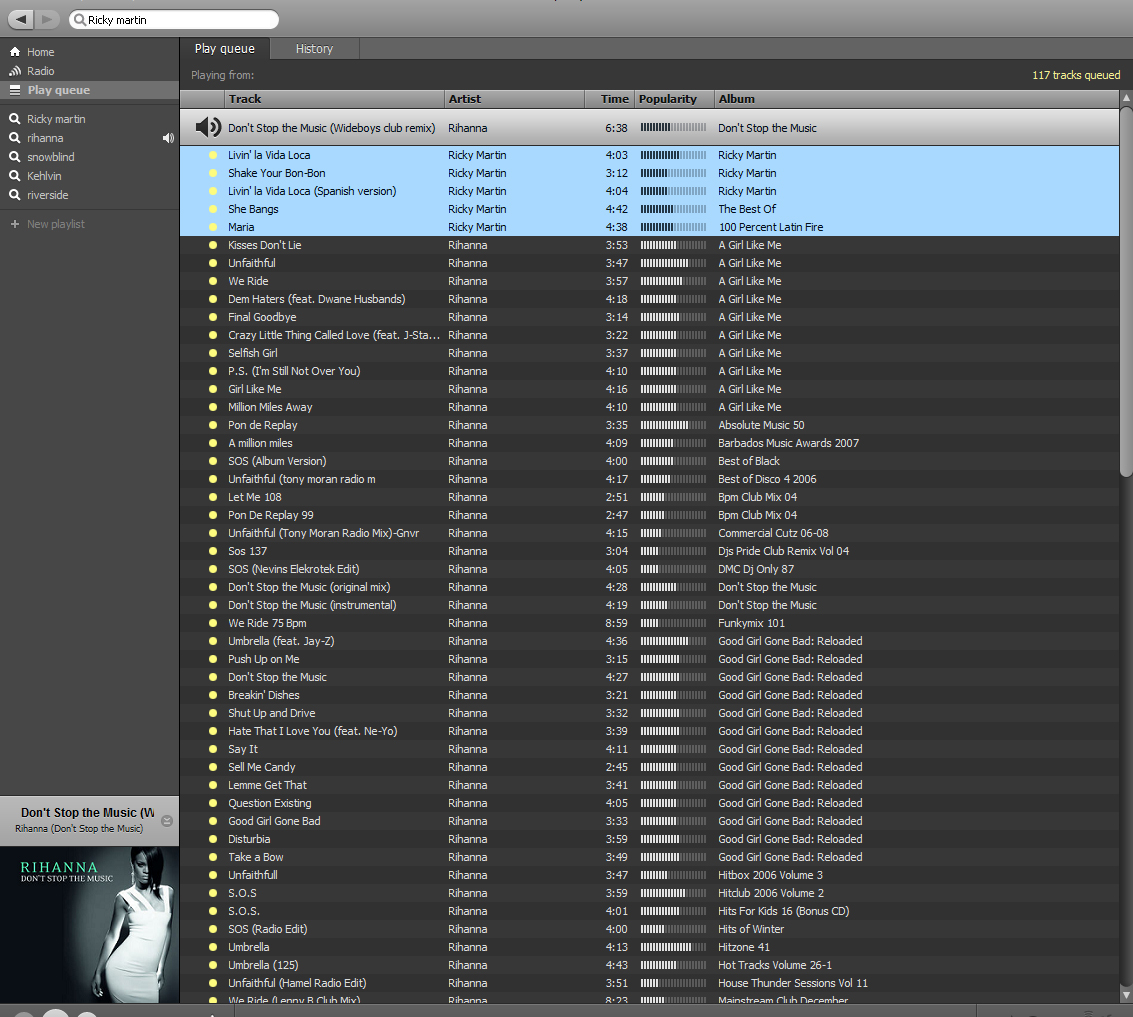1133x1017 pixels.
Task: Click the search icon beside 'riverside'
Action: 14,194
